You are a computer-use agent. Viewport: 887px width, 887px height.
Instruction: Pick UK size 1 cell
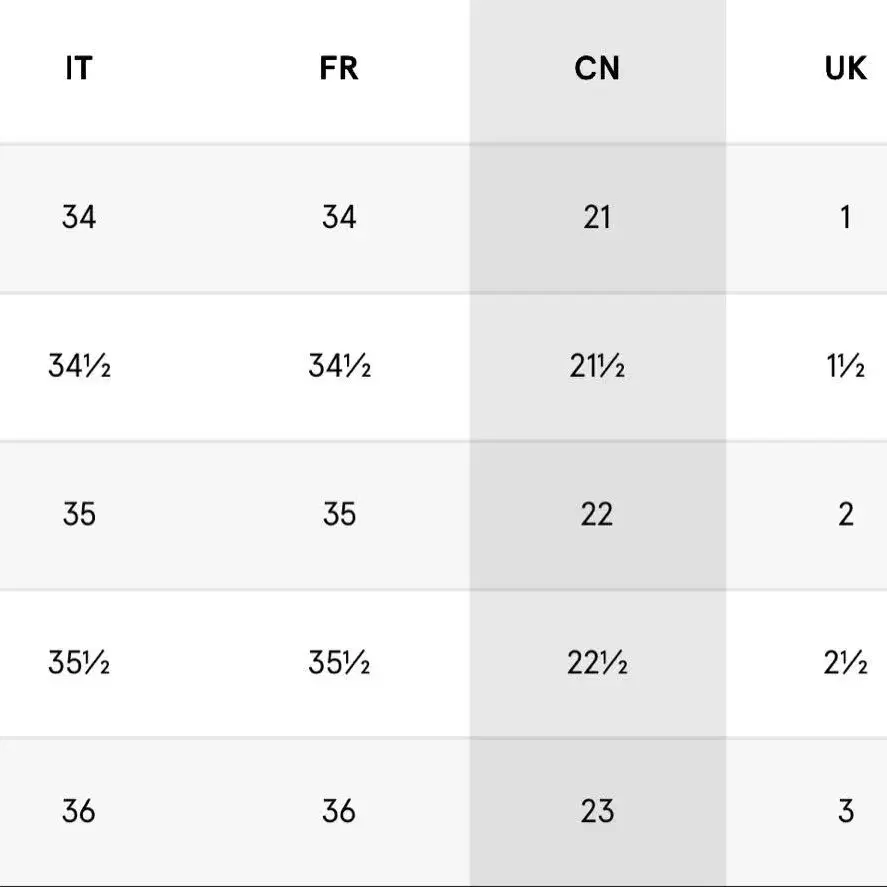tap(845, 217)
